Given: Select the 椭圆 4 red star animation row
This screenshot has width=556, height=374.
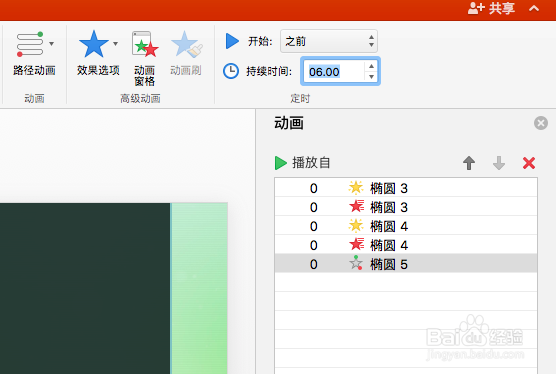Looking at the screenshot, I should (x=406, y=245).
